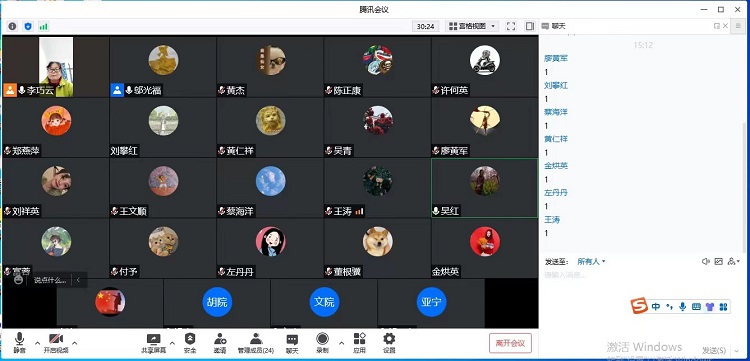
Task: Open the meeting info icon
Action: click(x=12, y=26)
